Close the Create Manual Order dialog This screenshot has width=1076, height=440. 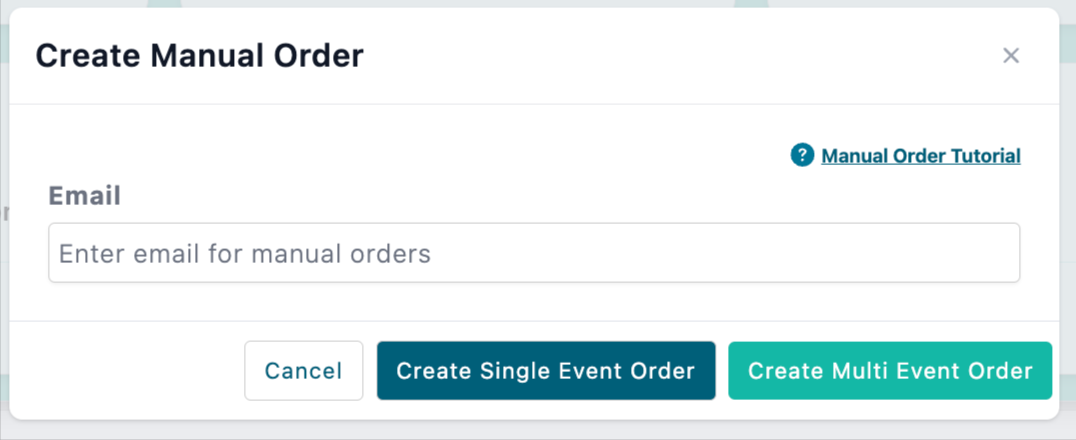[x=1011, y=55]
